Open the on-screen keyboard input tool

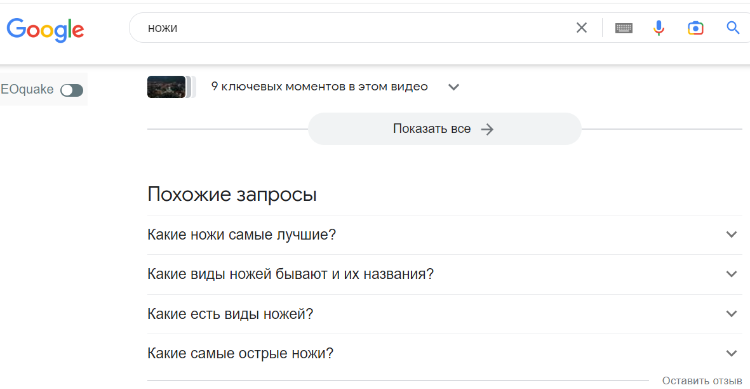(x=624, y=28)
